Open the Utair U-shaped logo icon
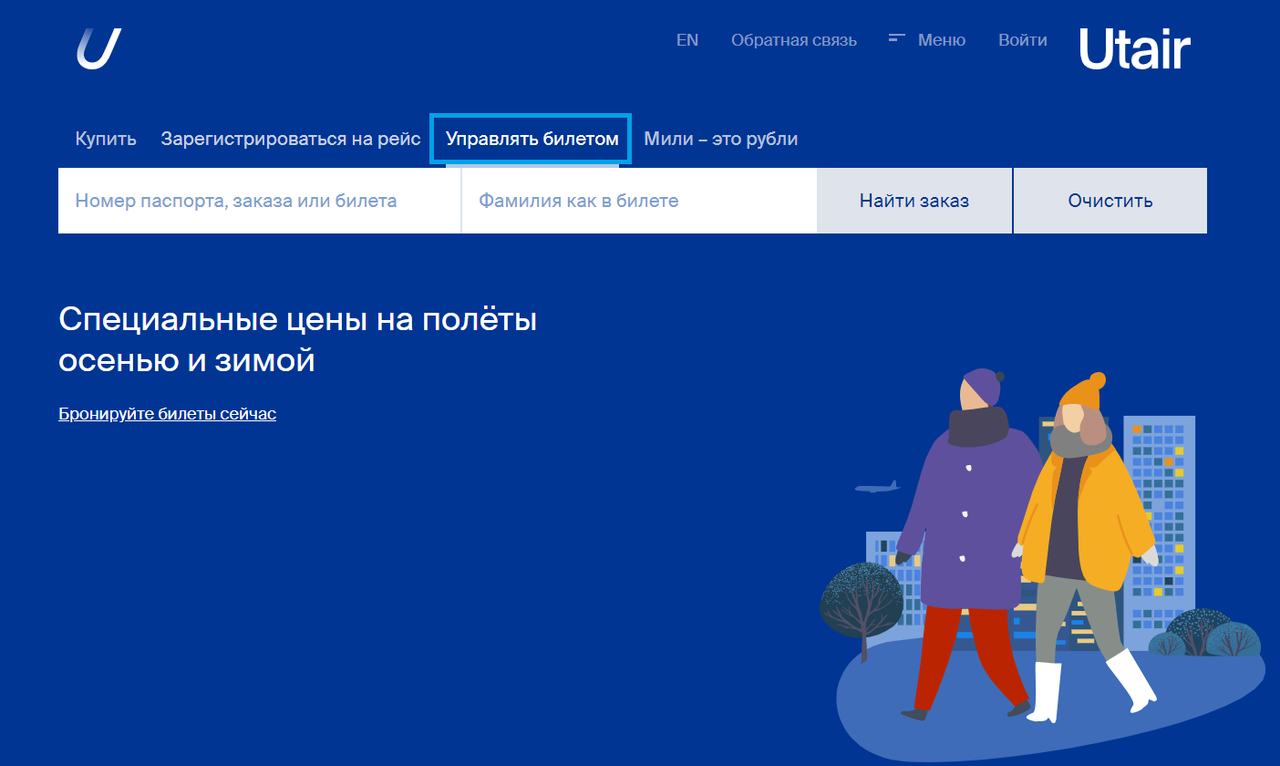The image size is (1280, 766). [99, 49]
